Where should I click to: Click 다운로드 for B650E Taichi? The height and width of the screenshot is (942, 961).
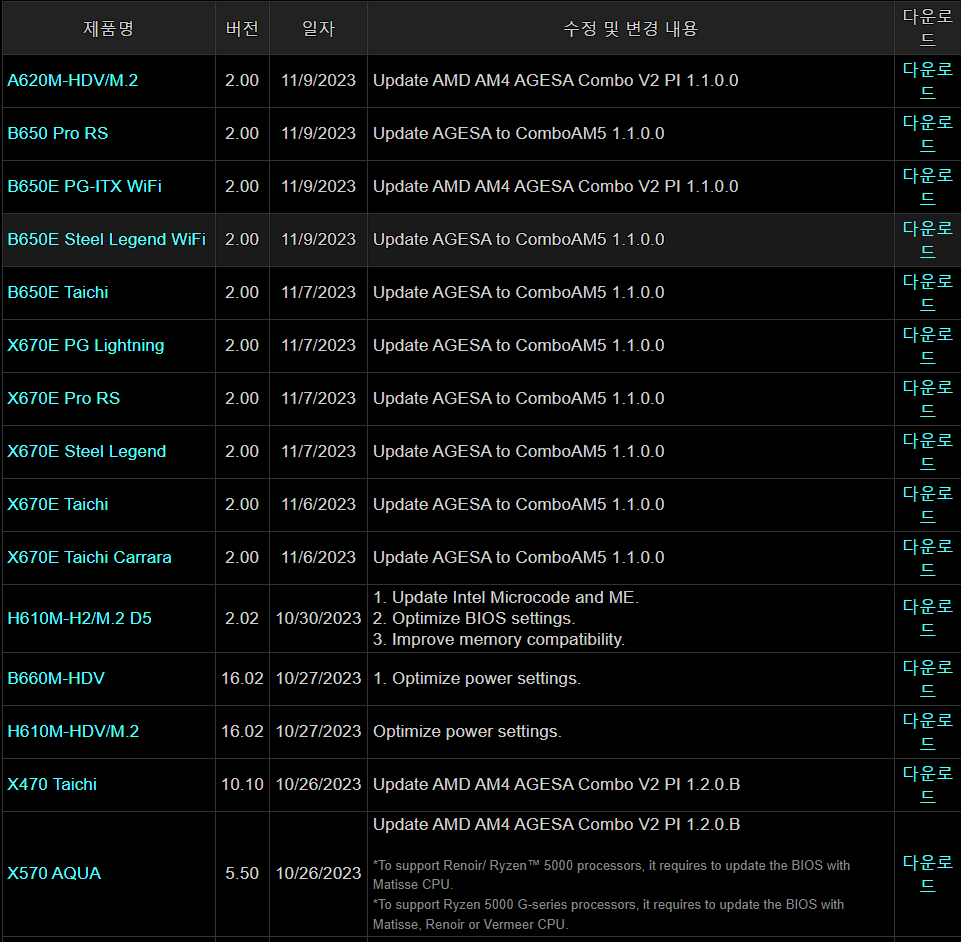point(927,293)
